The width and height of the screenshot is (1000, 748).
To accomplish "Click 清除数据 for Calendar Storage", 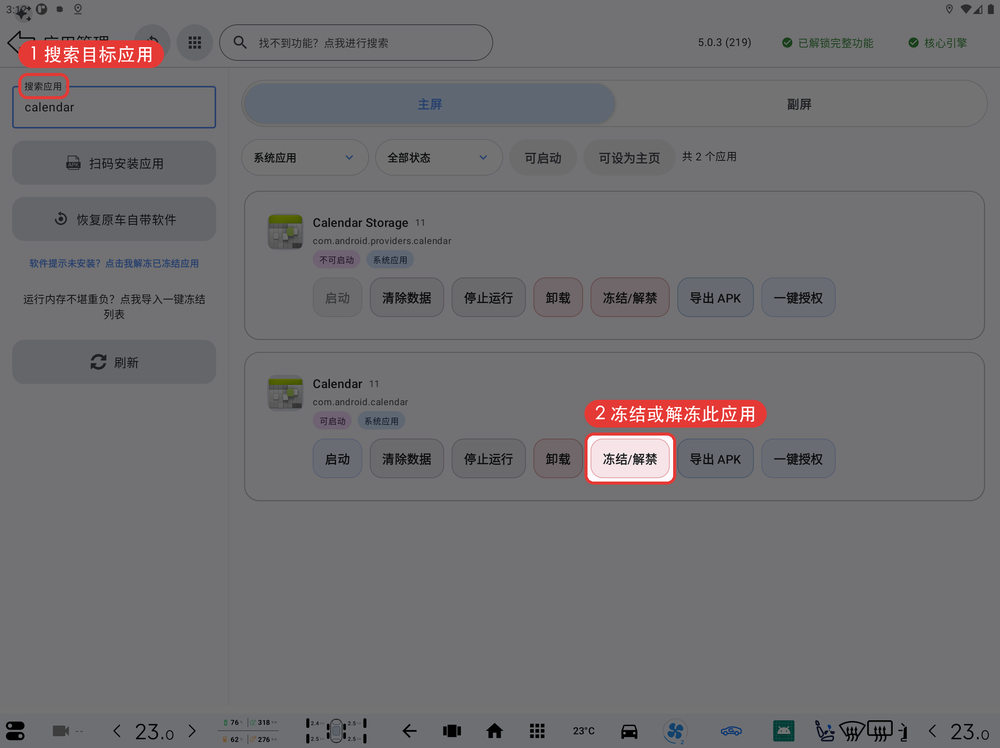I will click(x=407, y=298).
